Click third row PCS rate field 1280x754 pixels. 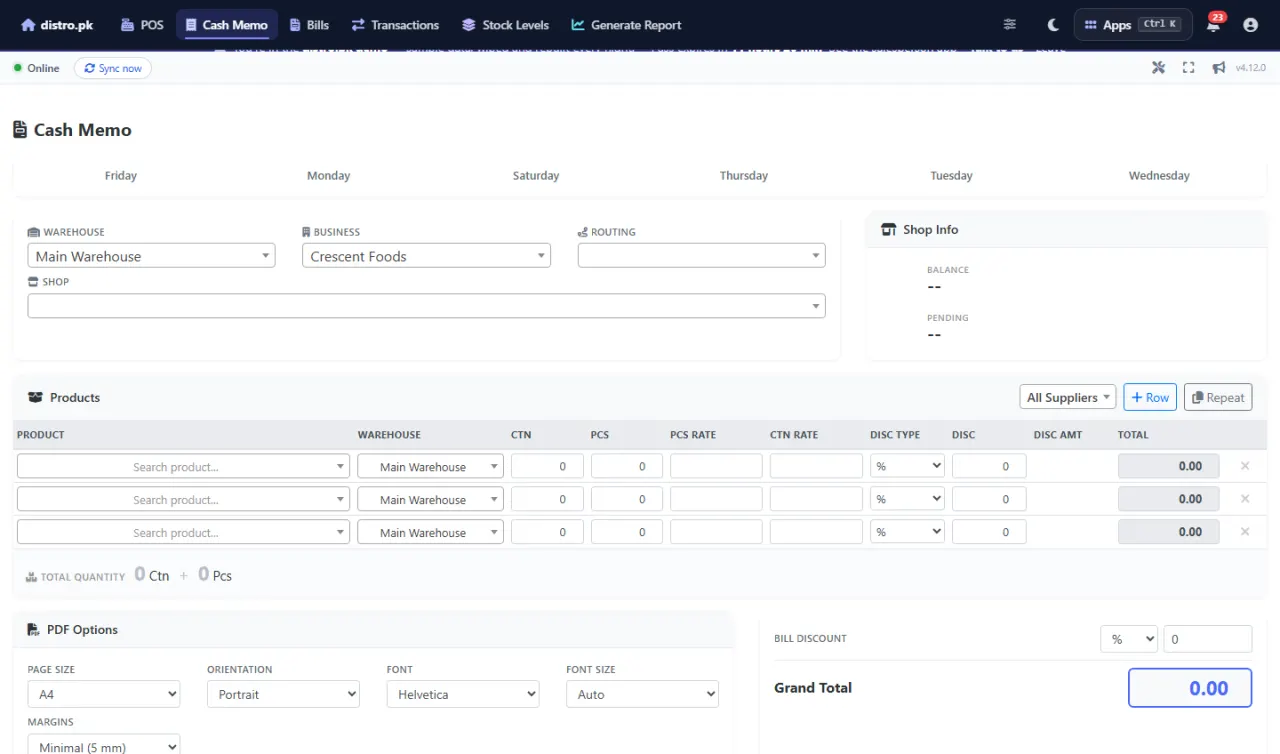[716, 532]
